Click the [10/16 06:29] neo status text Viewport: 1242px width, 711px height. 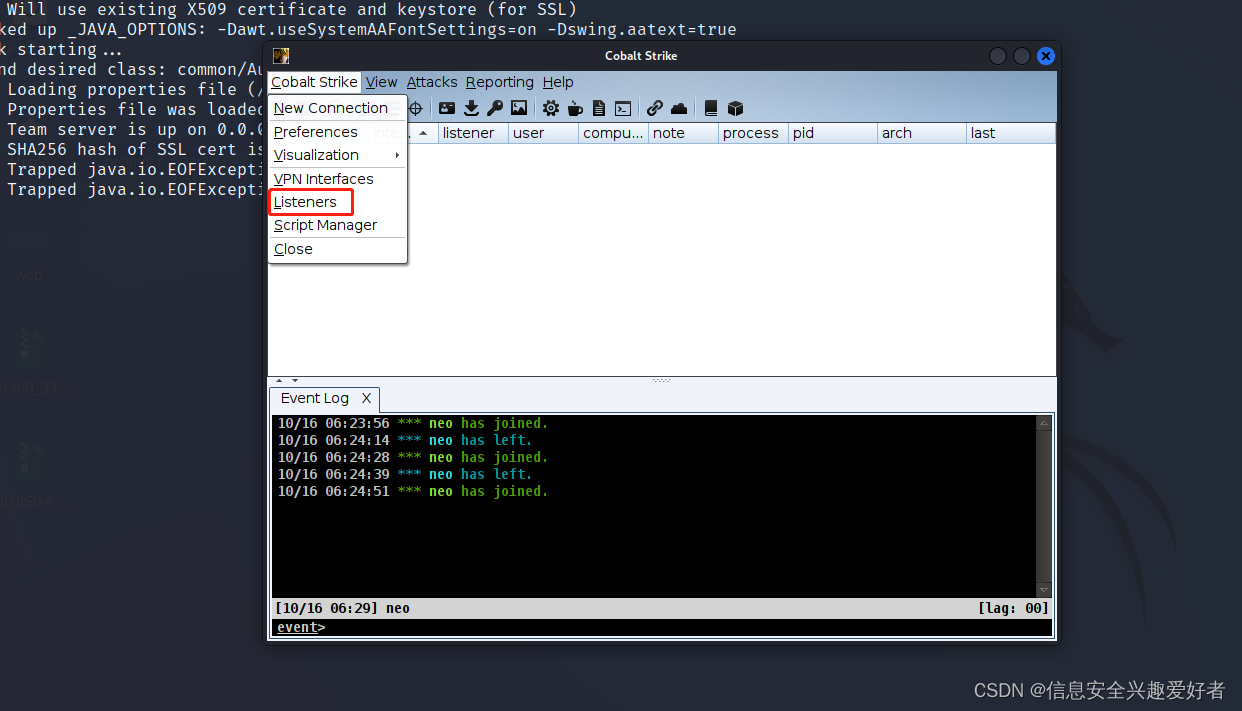(x=343, y=608)
